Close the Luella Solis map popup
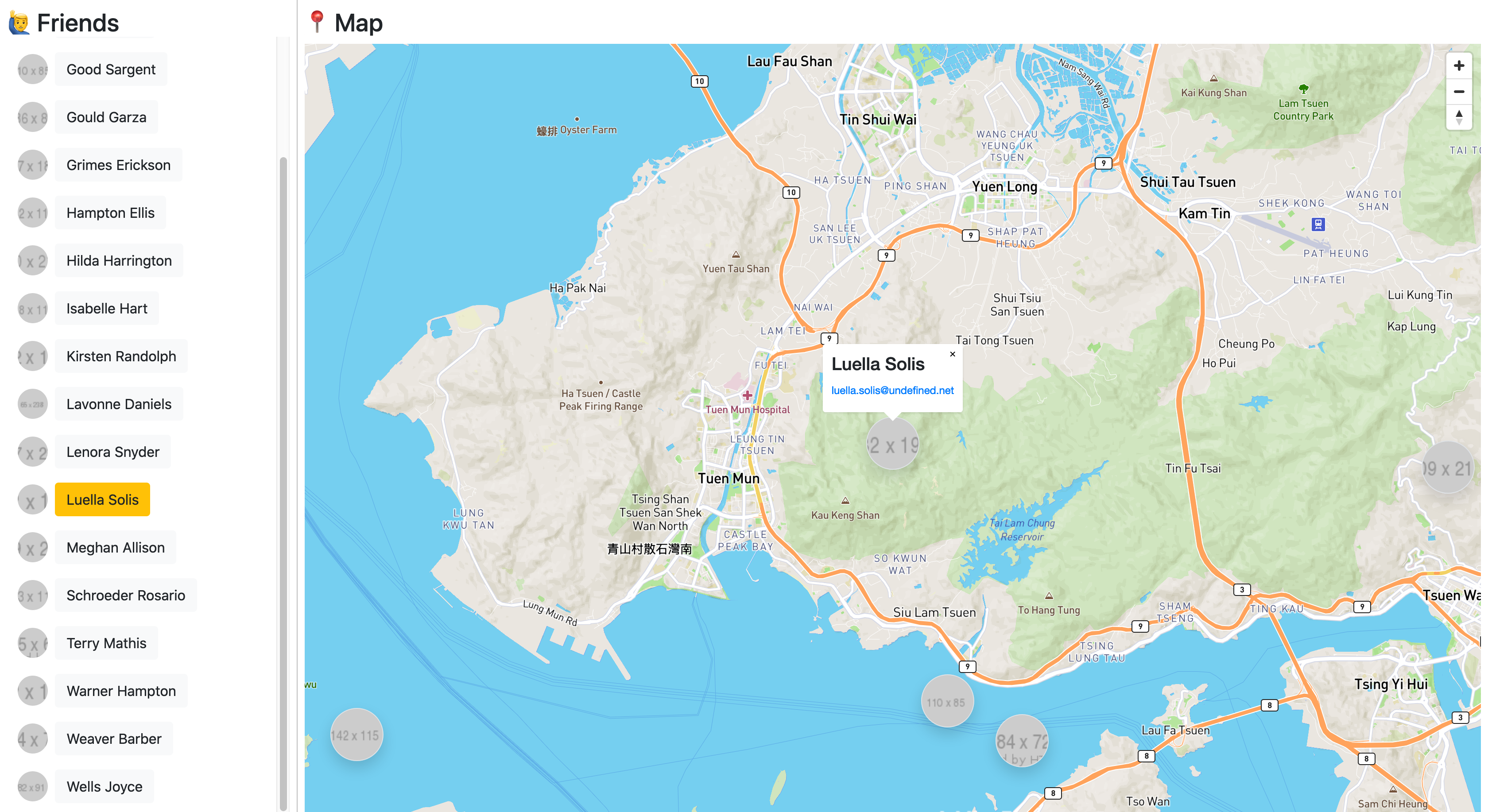The height and width of the screenshot is (812, 1488). [x=953, y=354]
